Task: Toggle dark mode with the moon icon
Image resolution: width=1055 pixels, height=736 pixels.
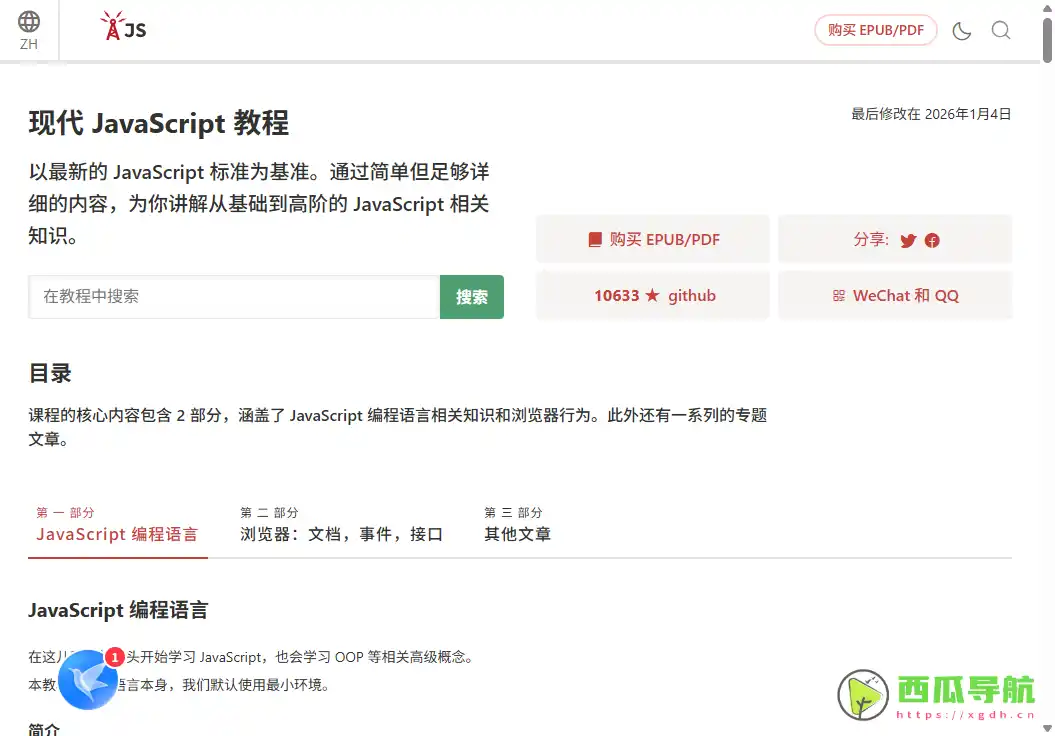Action: pyautogui.click(x=961, y=30)
